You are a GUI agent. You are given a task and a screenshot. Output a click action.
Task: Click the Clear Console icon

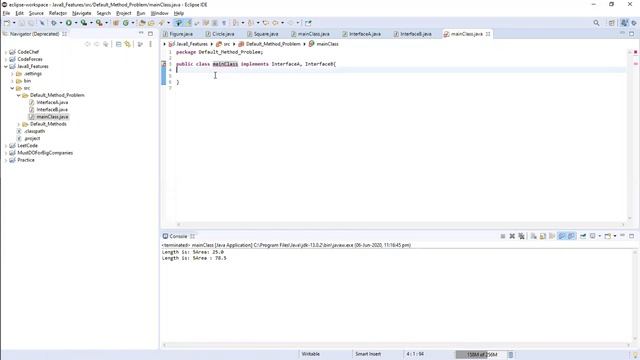[533, 236]
